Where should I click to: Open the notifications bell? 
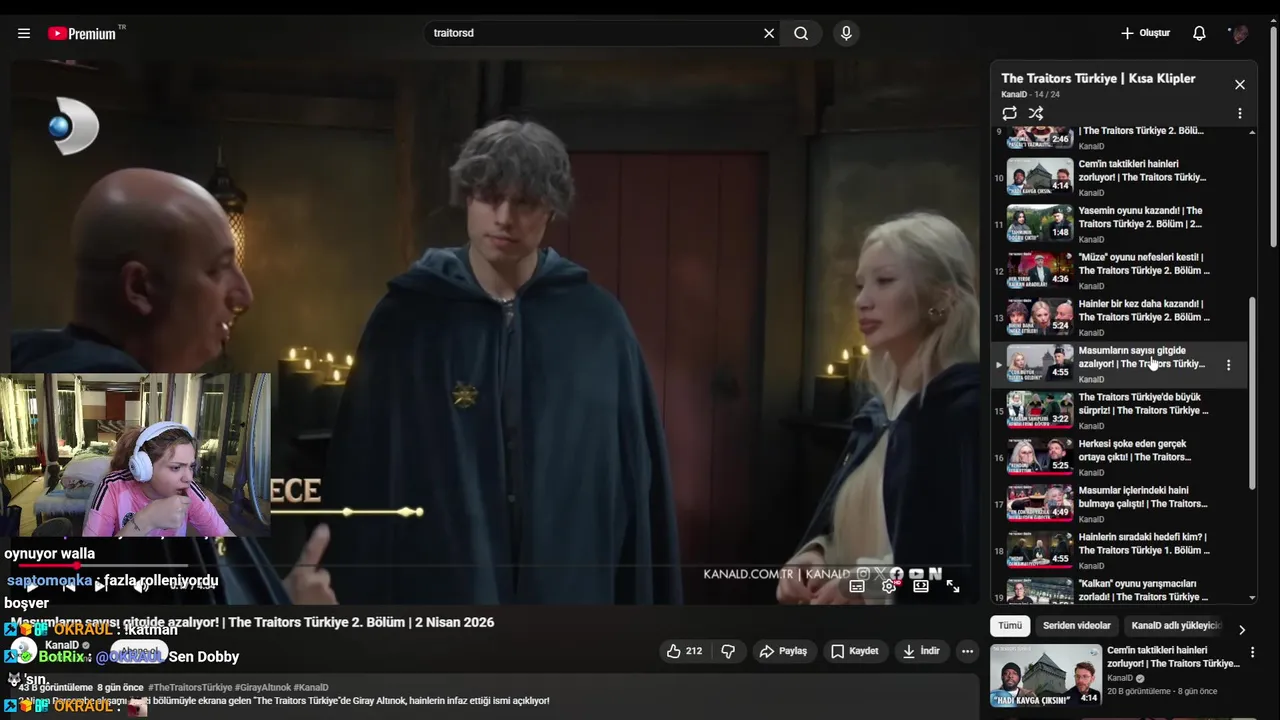(x=1199, y=33)
